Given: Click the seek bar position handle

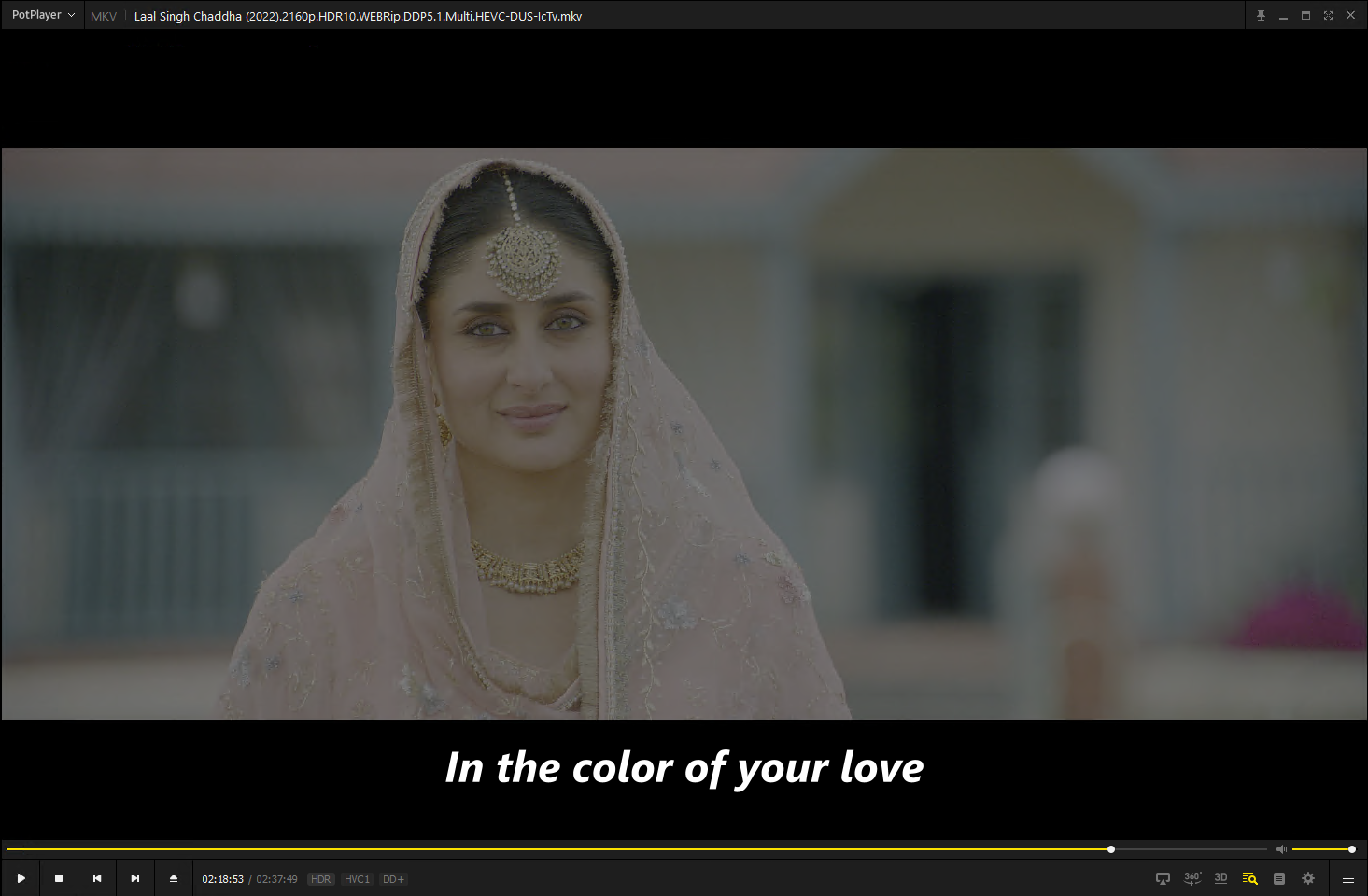Looking at the screenshot, I should [1111, 849].
